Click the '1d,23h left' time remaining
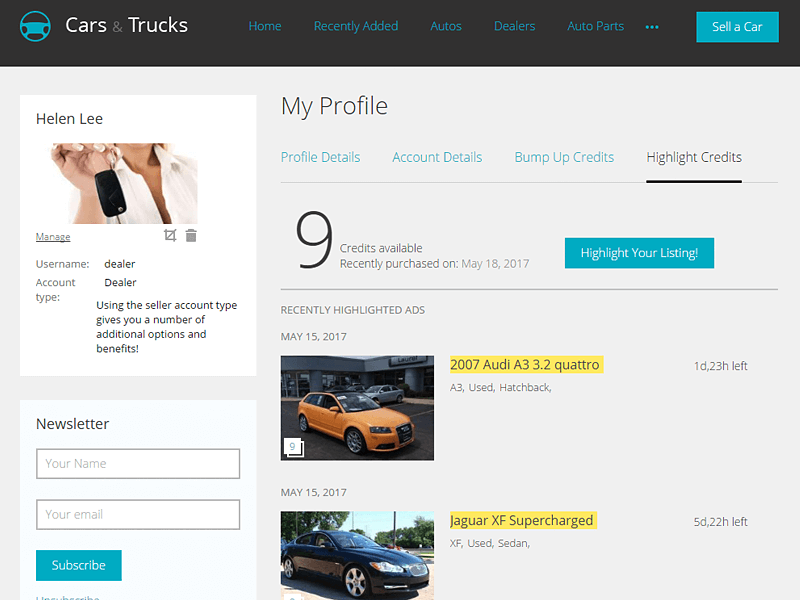 pyautogui.click(x=720, y=366)
